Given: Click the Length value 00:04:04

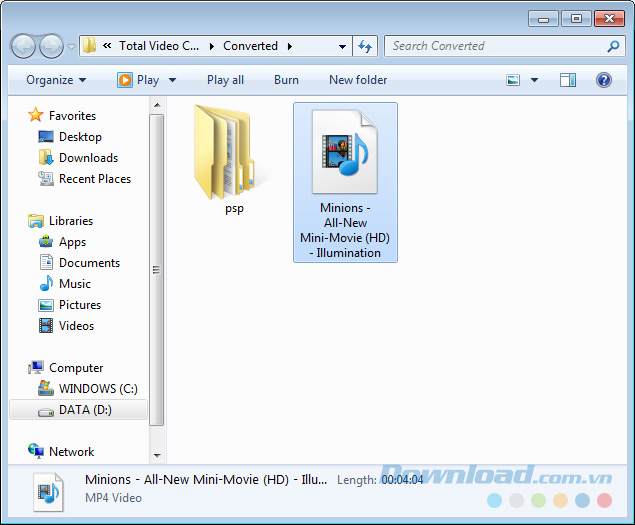Looking at the screenshot, I should (402, 480).
